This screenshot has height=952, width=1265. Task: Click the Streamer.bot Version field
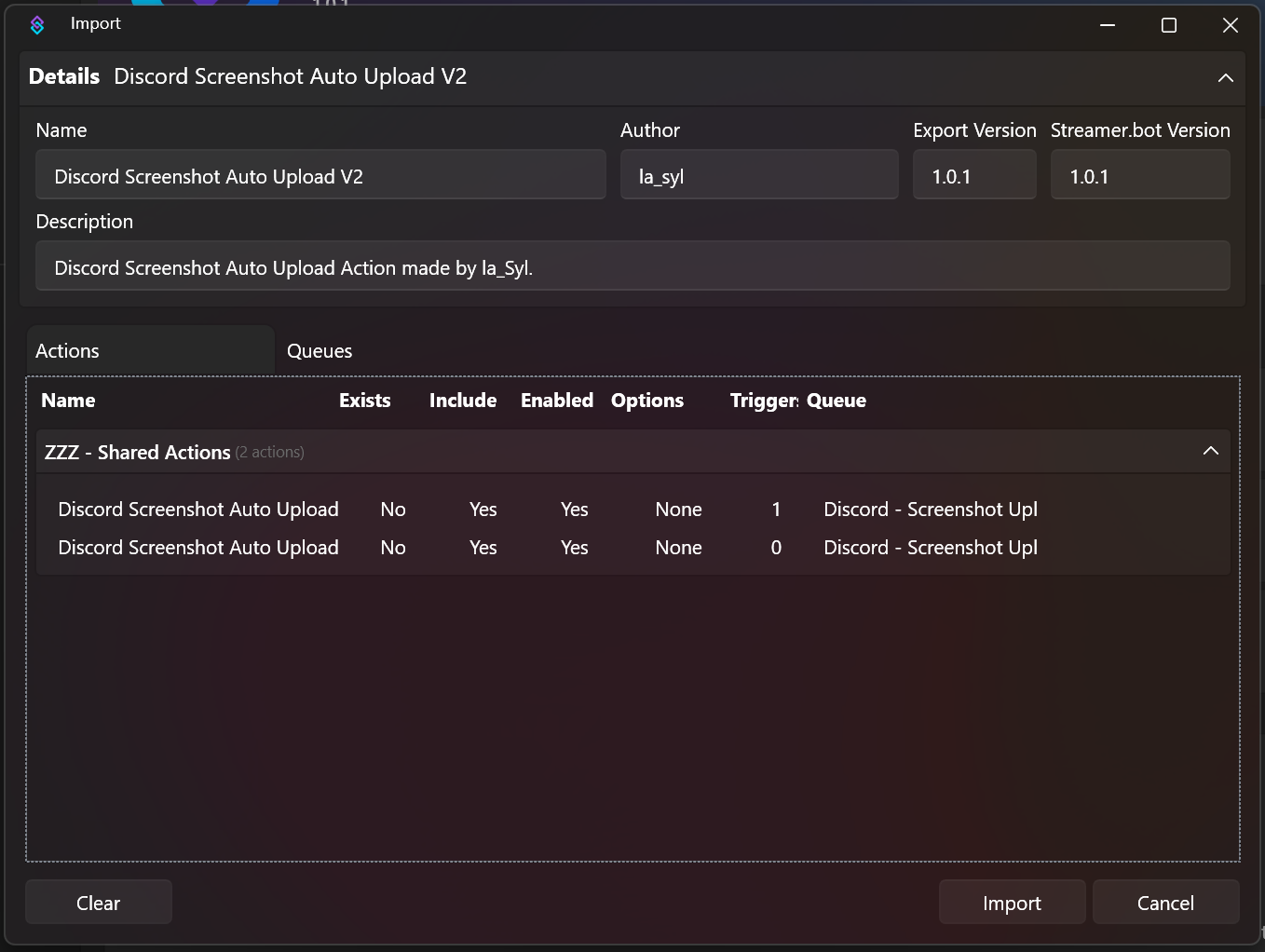pos(1139,176)
